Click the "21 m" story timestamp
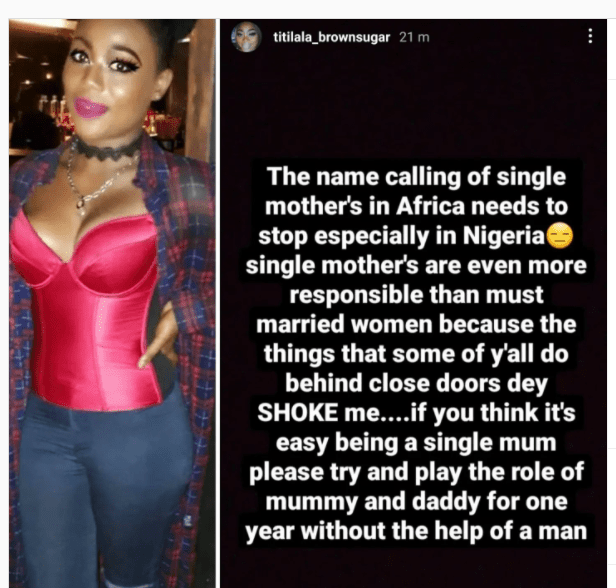The height and width of the screenshot is (588, 616). tap(414, 37)
